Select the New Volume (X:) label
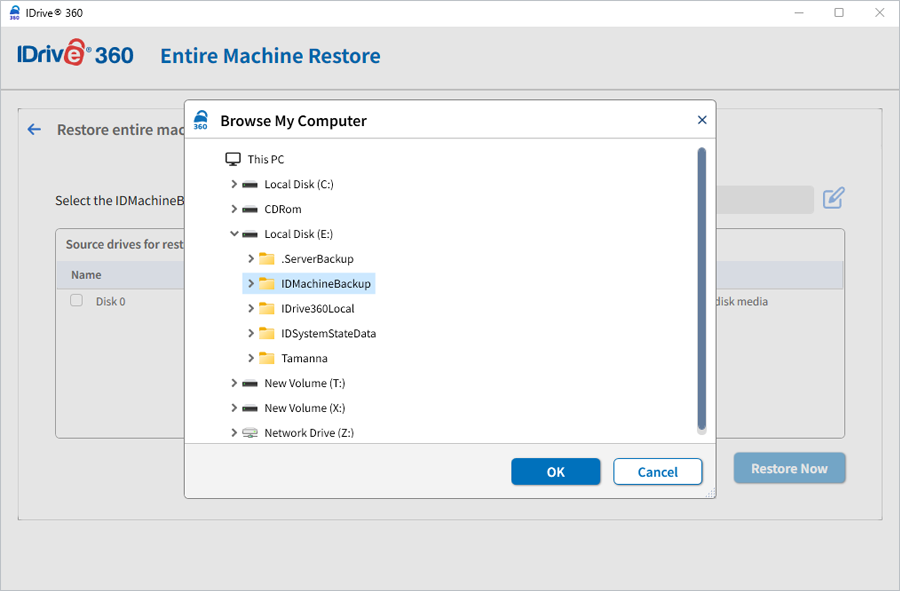Screen dimensions: 900x591 coord(305,408)
